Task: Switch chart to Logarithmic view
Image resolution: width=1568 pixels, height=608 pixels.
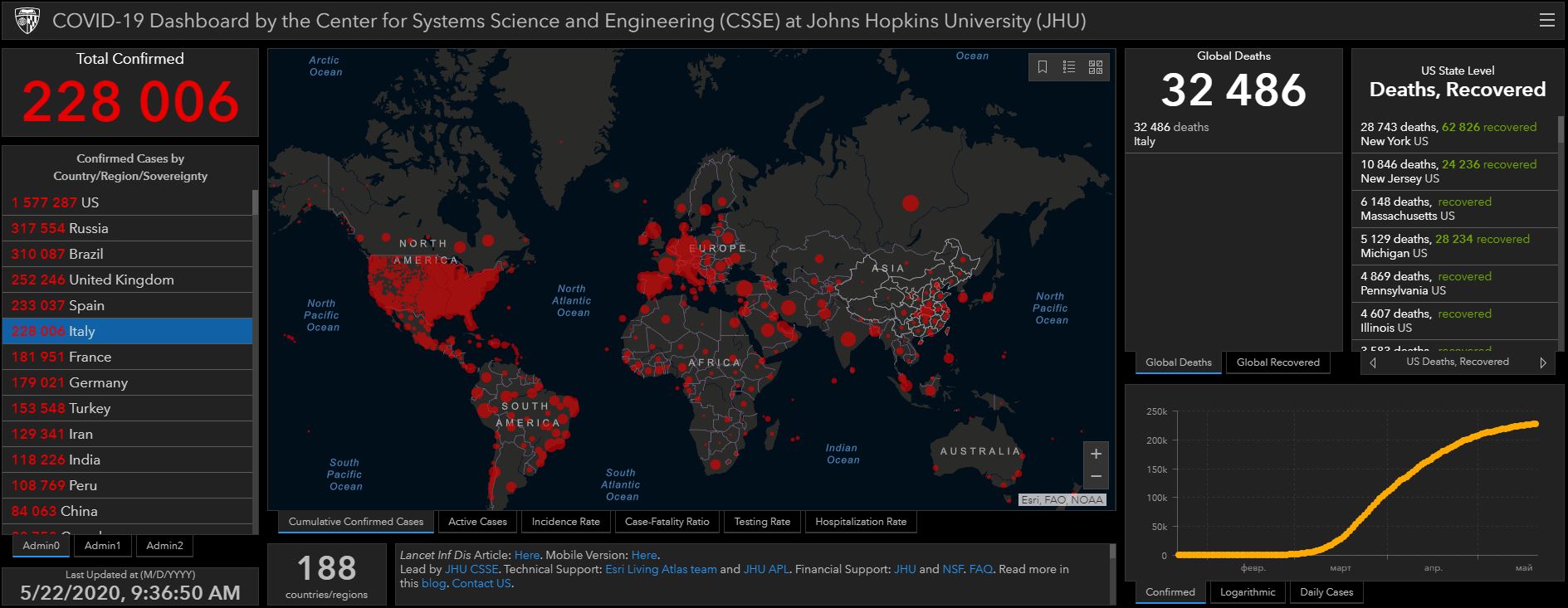Action: click(x=1247, y=592)
